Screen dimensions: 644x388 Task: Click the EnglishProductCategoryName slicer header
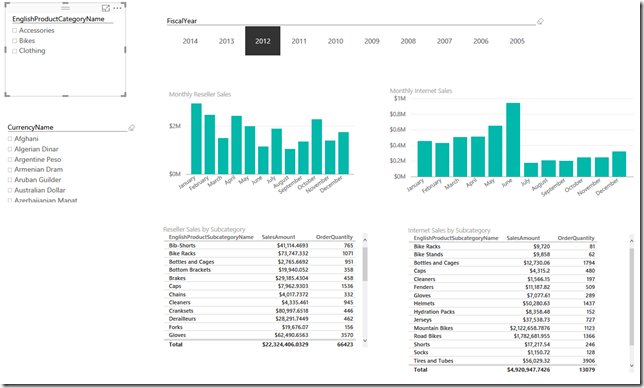tap(58, 19)
